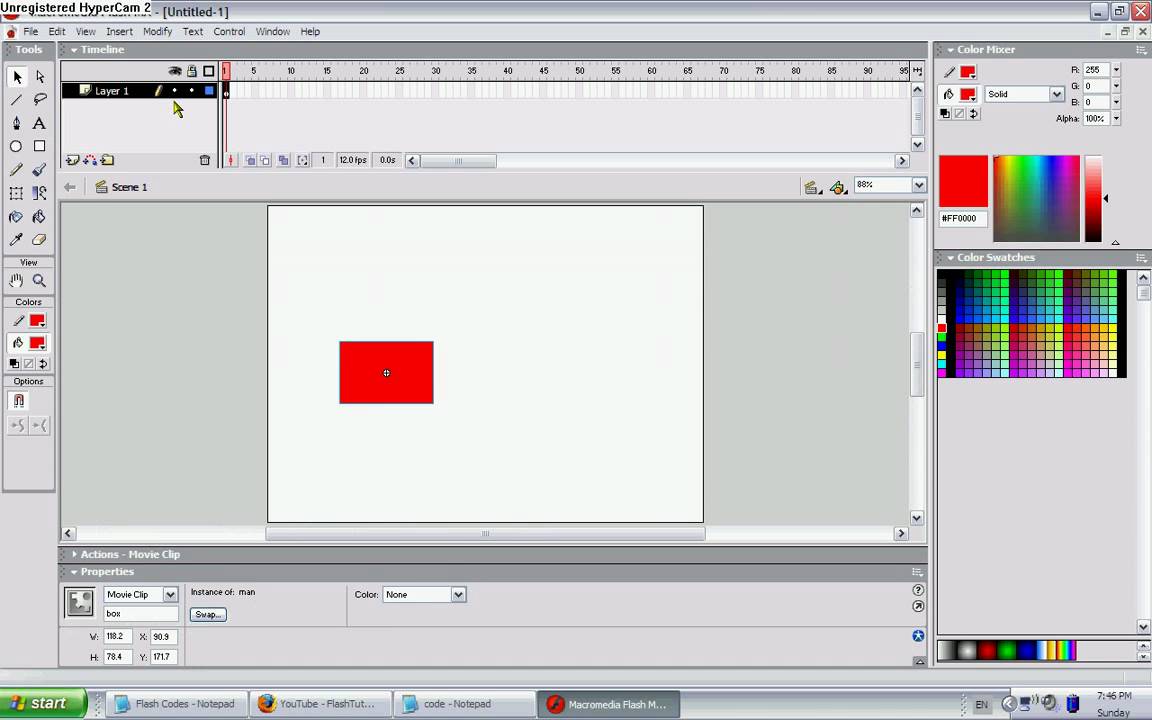
Task: Click the instance name field 'box'
Action: point(141,613)
